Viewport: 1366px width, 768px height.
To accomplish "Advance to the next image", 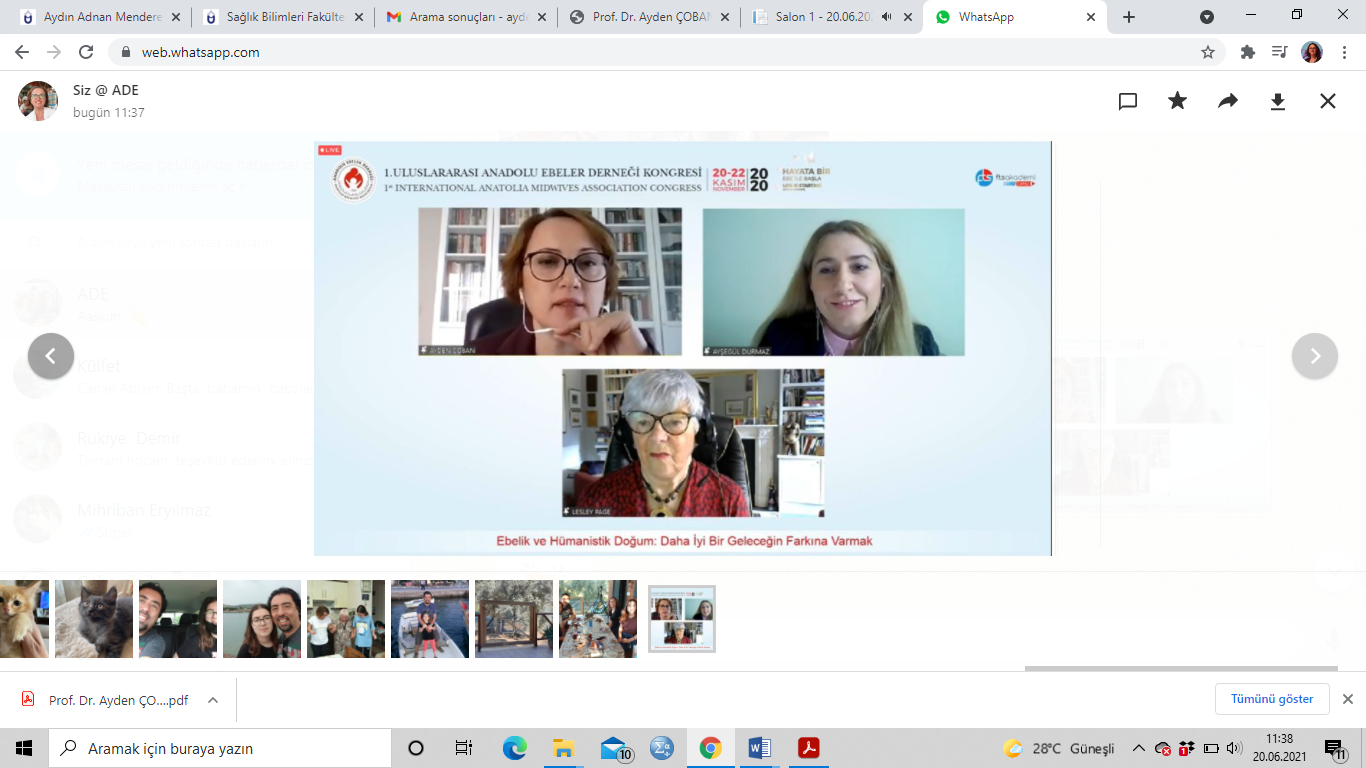I will [1315, 356].
